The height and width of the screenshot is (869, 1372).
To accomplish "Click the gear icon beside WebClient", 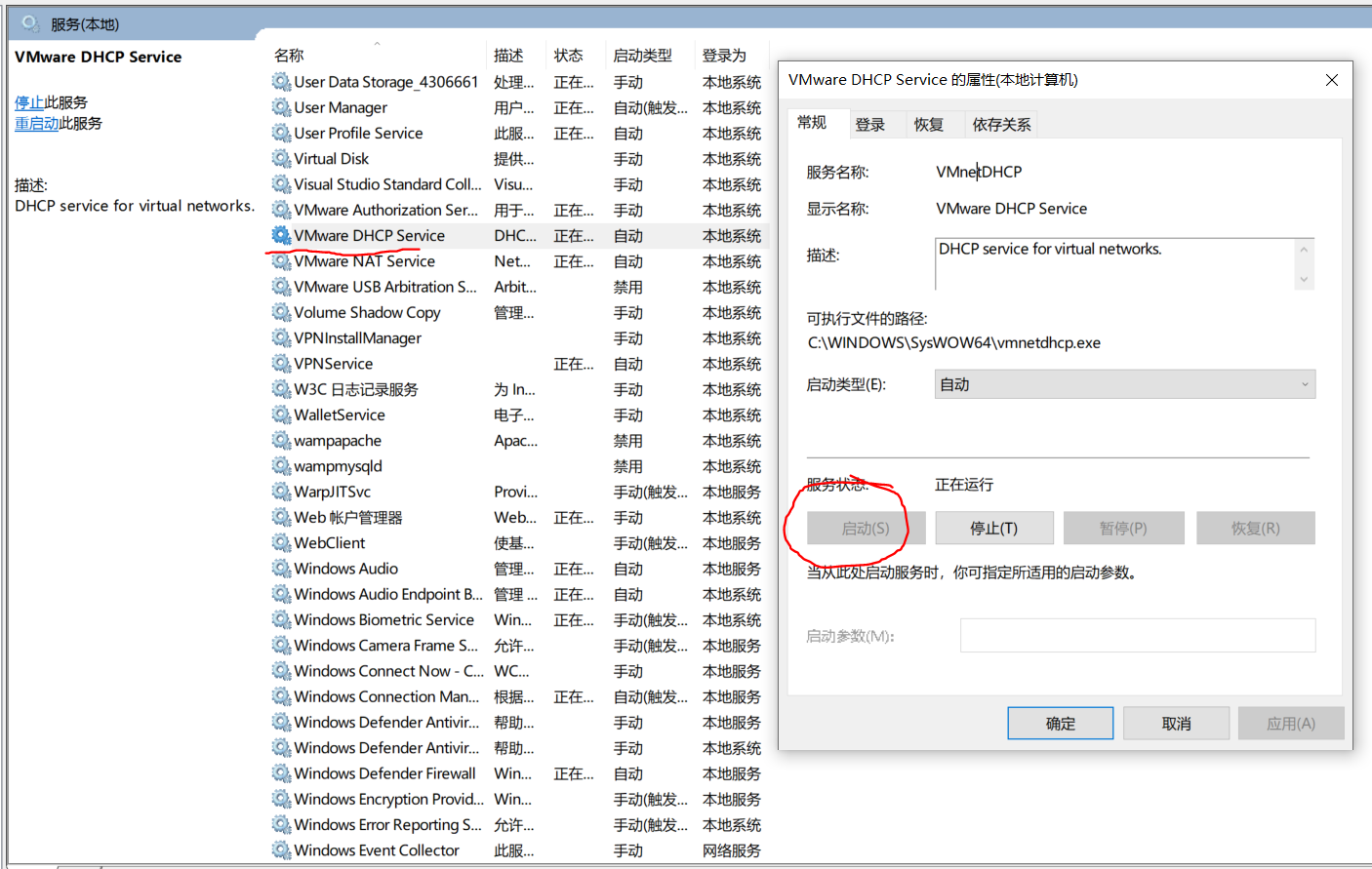I will 282,542.
